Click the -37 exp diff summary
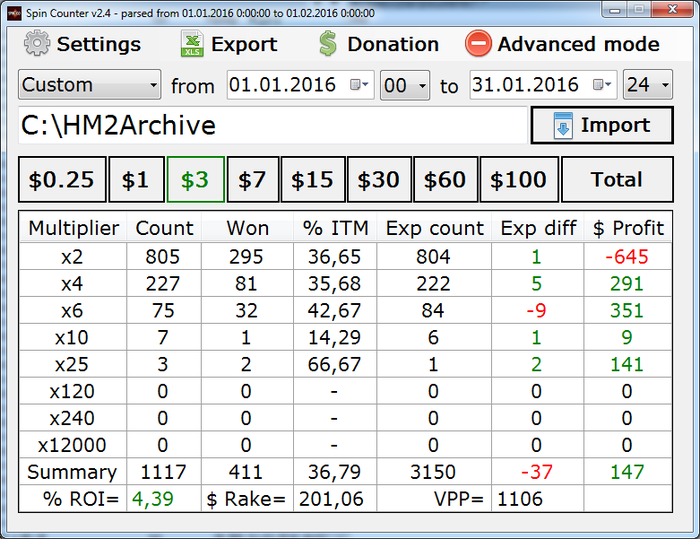Viewport: 700px width, 539px height. (x=537, y=472)
